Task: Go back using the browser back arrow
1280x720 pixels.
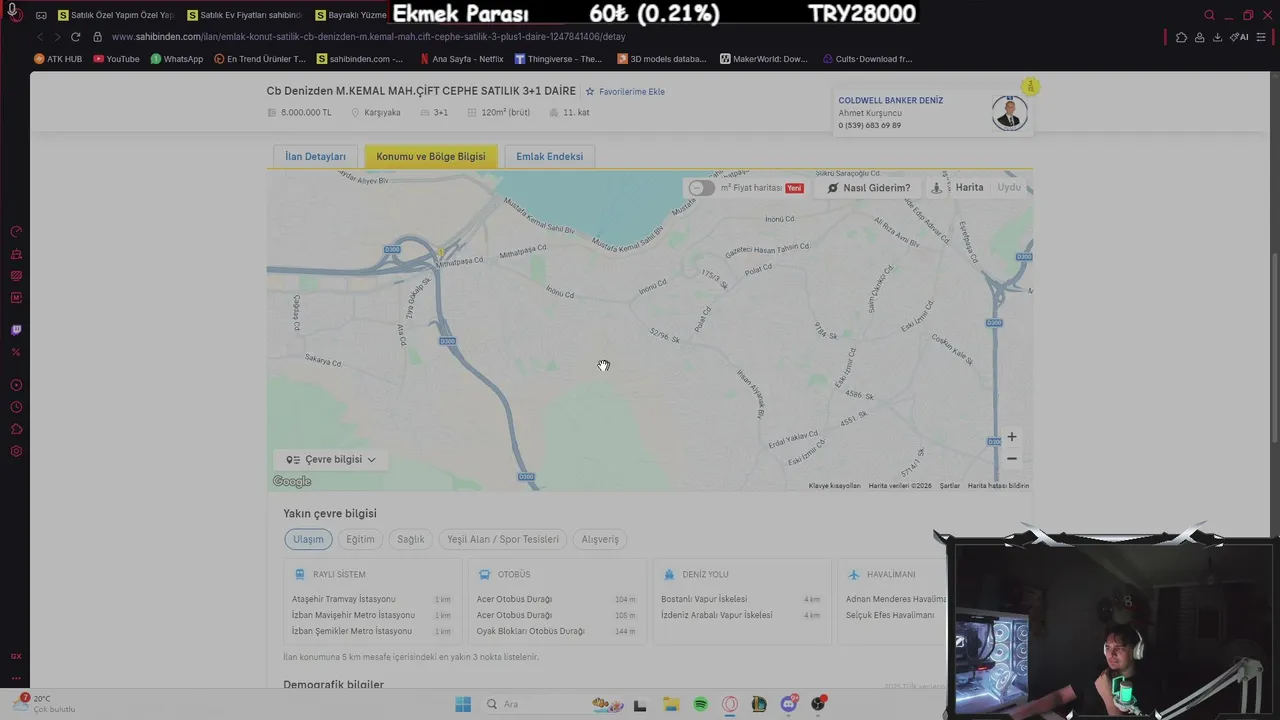Action: click(40, 37)
